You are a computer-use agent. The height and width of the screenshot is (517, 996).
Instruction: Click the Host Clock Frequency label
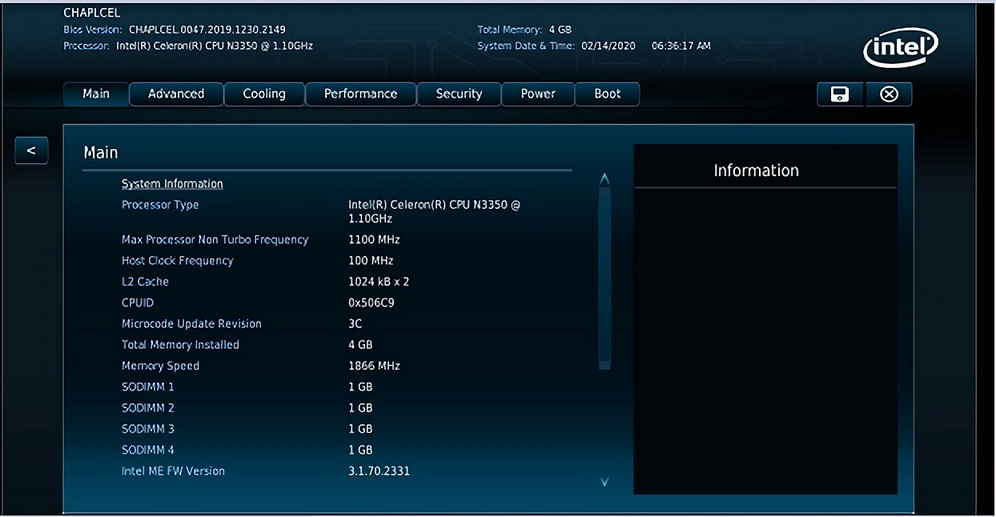pyautogui.click(x=177, y=260)
